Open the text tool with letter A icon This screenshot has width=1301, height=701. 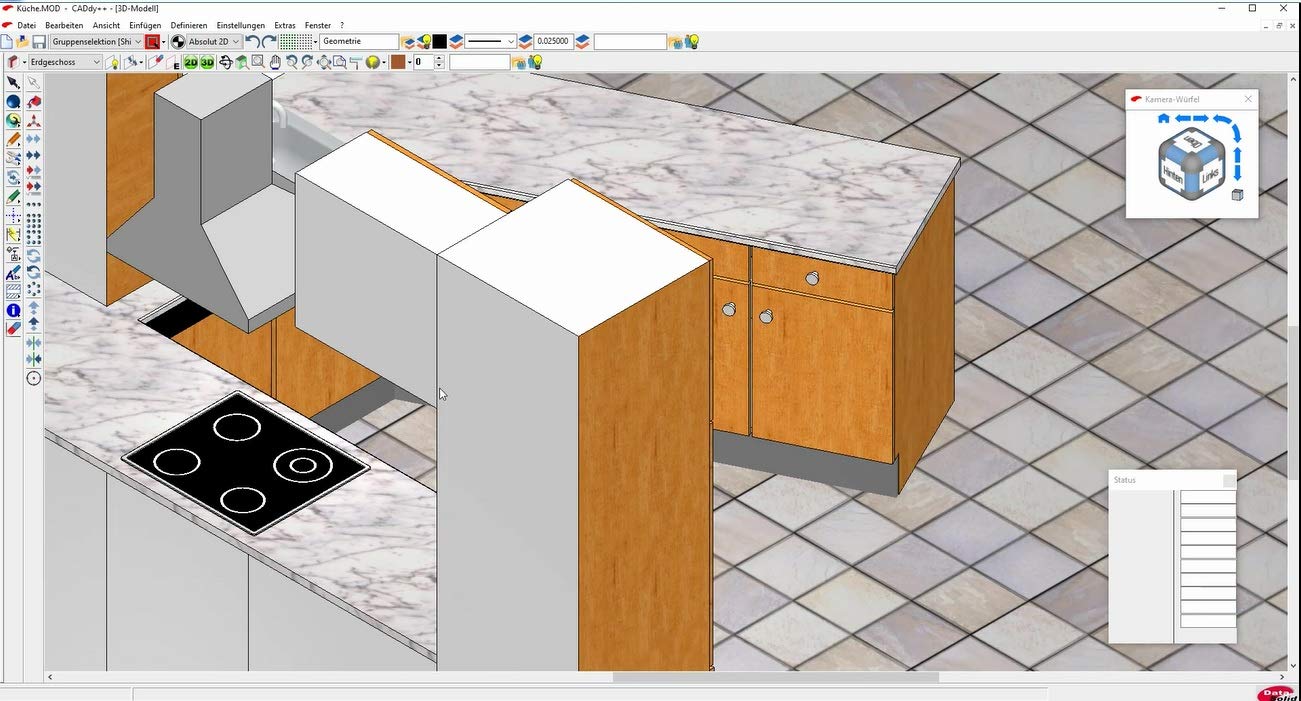pyautogui.click(x=13, y=273)
